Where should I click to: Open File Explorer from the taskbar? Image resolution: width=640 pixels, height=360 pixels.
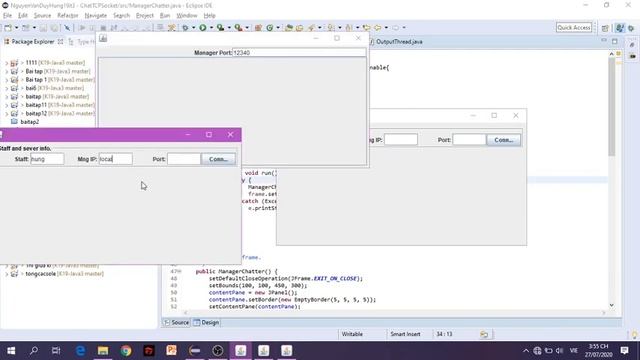tap(103, 351)
